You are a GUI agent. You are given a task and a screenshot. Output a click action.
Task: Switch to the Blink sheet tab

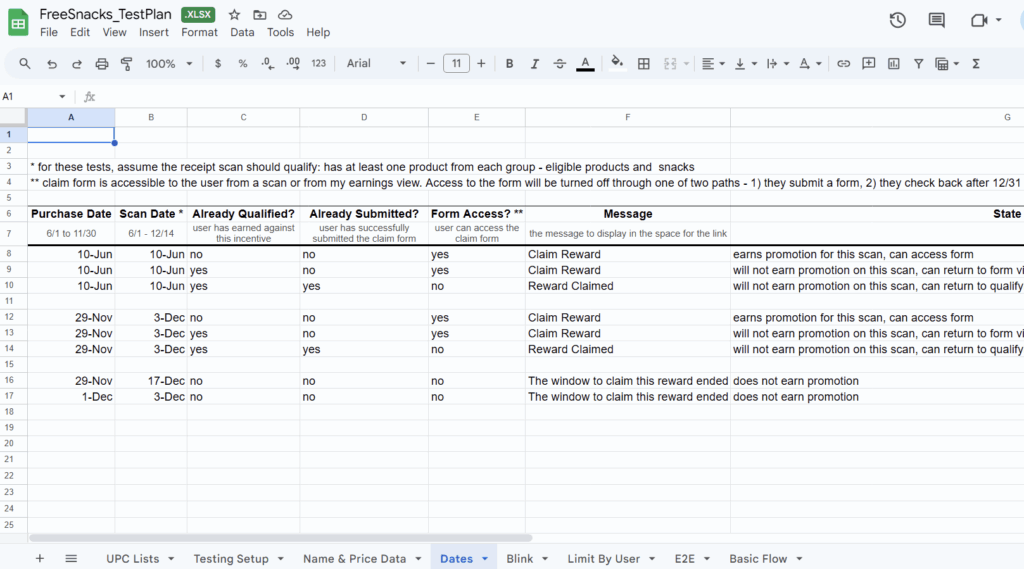[x=520, y=559]
